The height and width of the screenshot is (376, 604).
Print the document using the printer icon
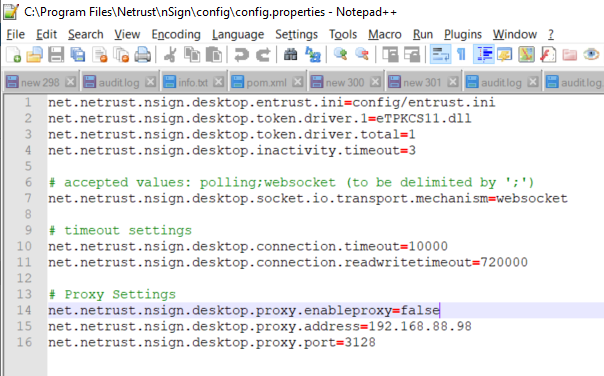tap(143, 54)
